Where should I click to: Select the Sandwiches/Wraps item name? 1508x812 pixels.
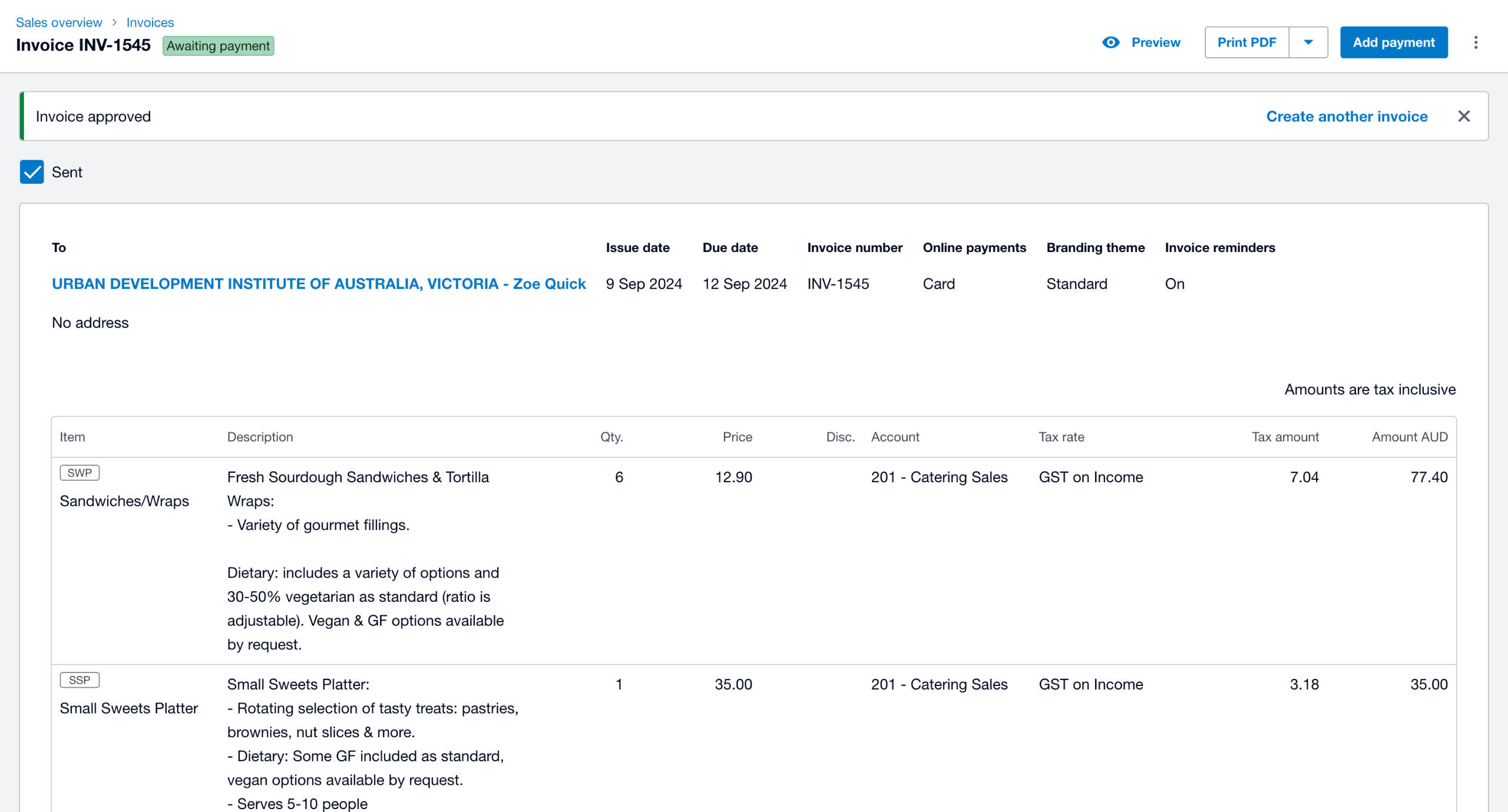coord(124,501)
